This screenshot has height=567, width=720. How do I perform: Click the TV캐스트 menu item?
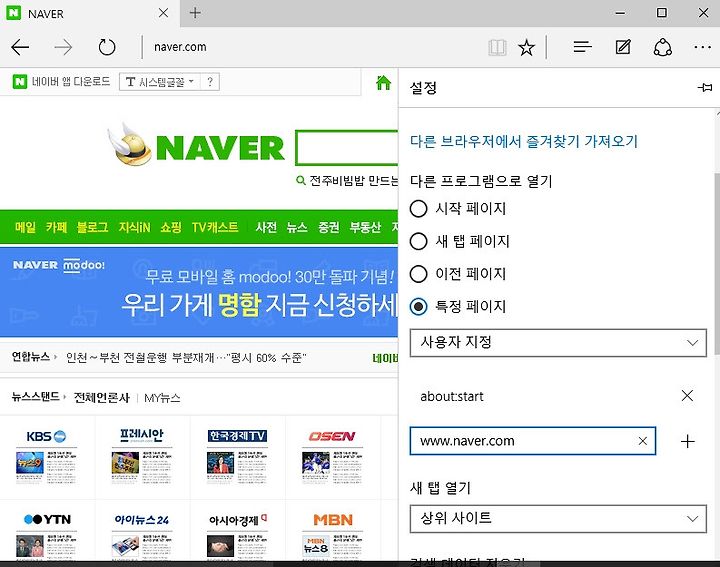pyautogui.click(x=215, y=227)
